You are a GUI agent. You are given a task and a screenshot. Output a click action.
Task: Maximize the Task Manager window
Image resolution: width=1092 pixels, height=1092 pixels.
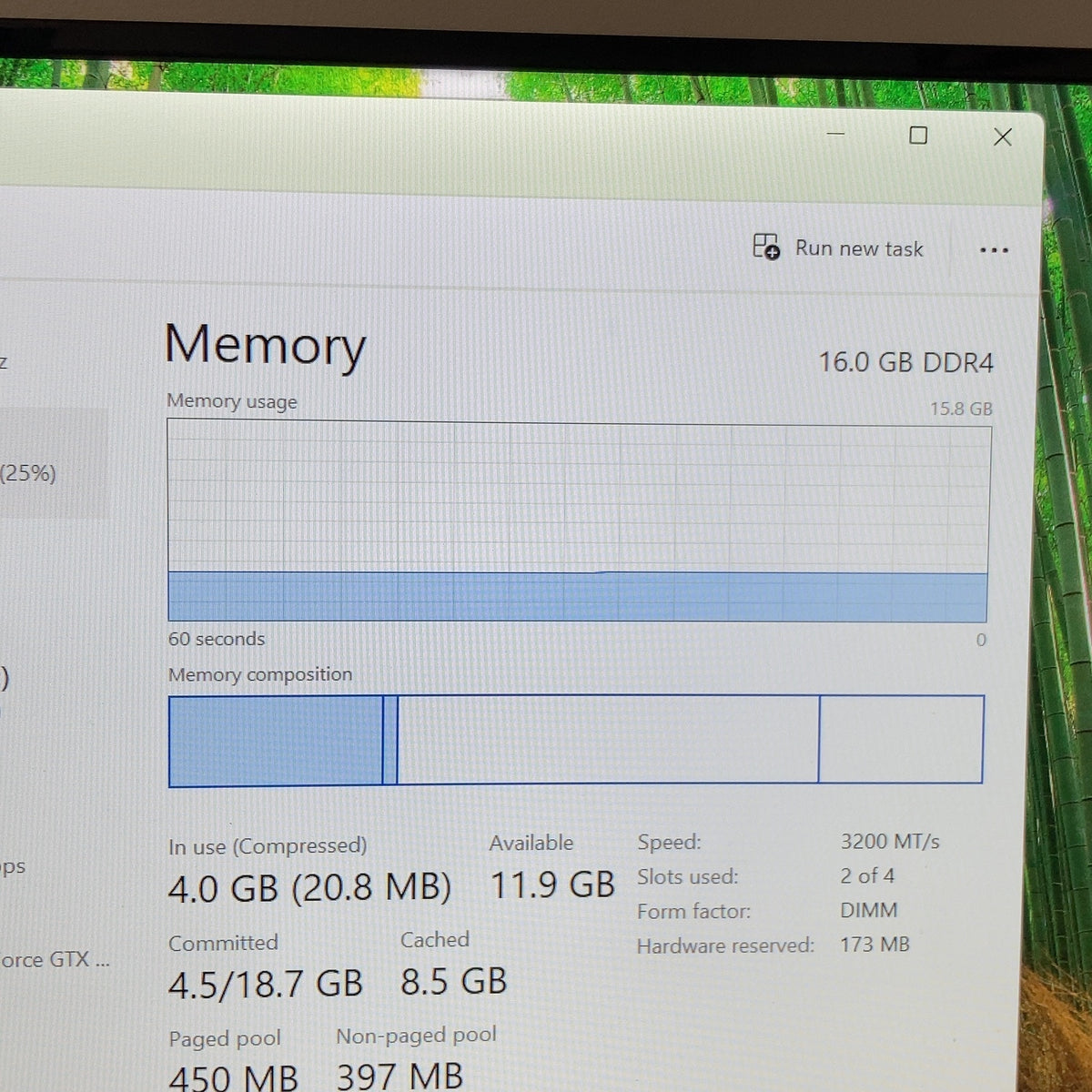918,136
